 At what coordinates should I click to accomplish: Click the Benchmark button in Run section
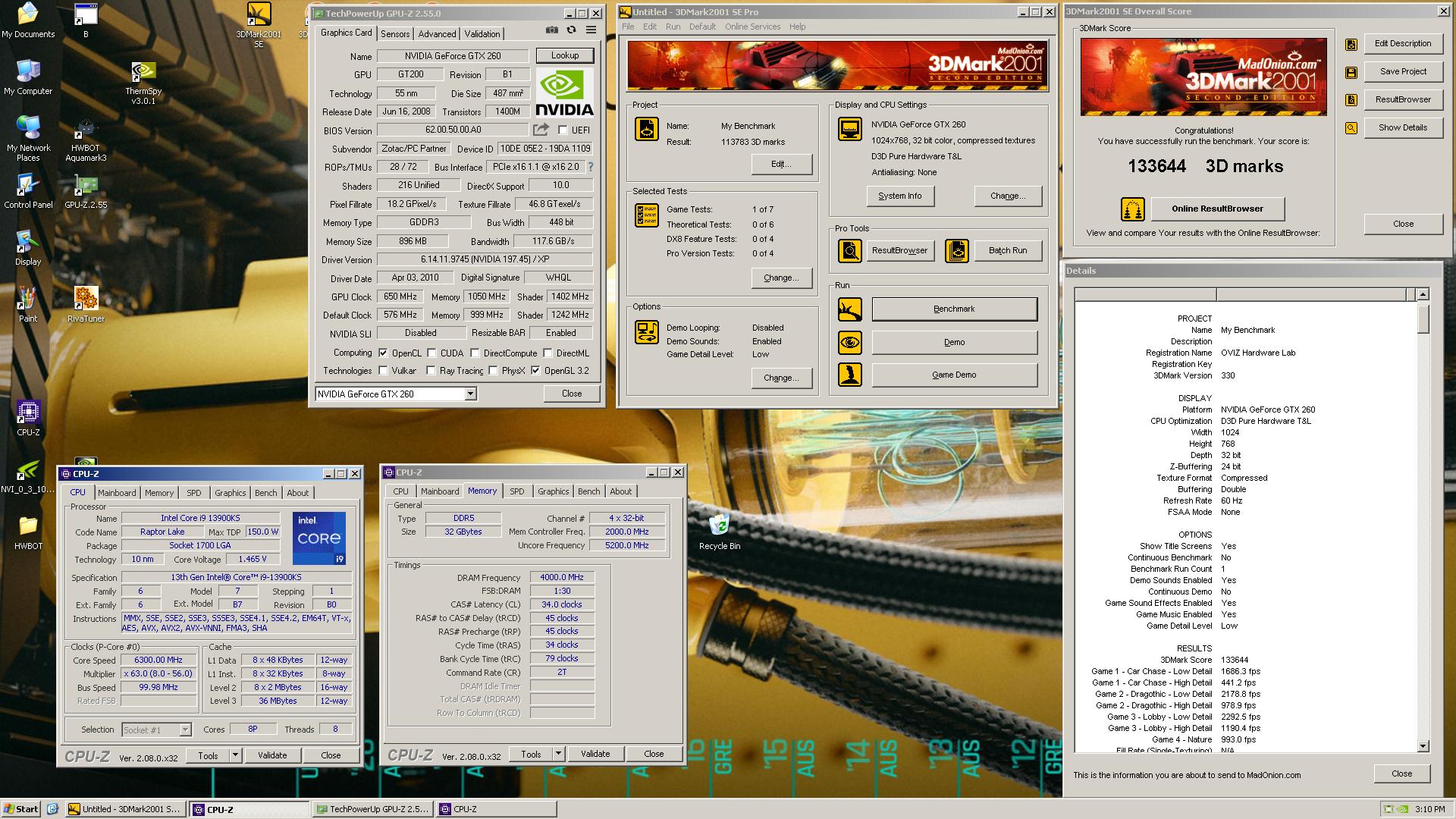[x=954, y=309]
